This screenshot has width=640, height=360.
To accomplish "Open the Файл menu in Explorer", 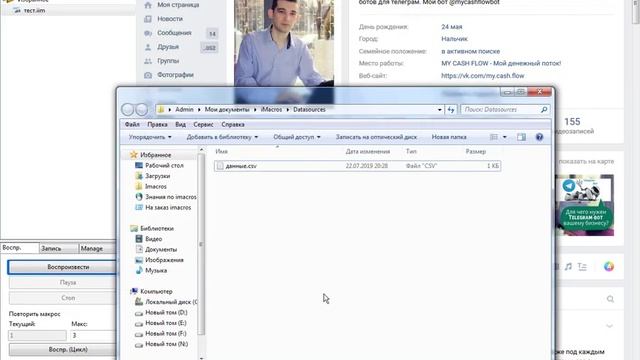I will pyautogui.click(x=132, y=124).
